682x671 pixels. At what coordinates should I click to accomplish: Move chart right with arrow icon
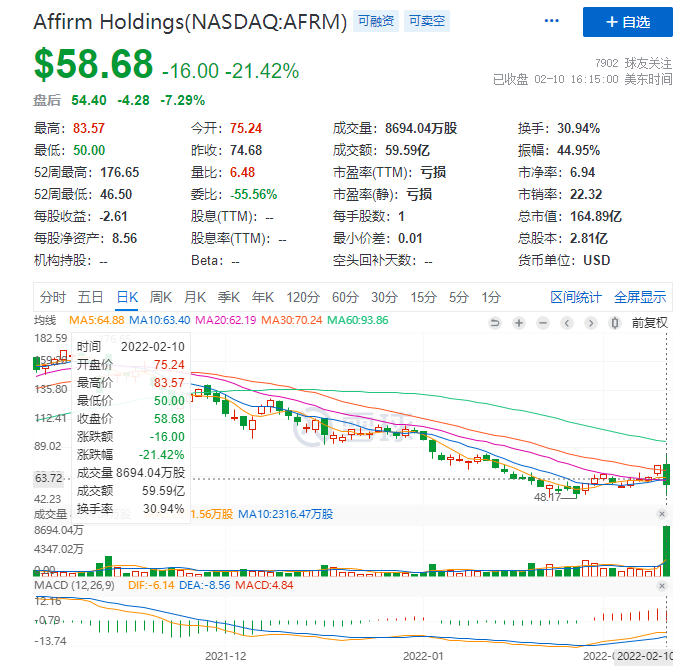pos(590,323)
